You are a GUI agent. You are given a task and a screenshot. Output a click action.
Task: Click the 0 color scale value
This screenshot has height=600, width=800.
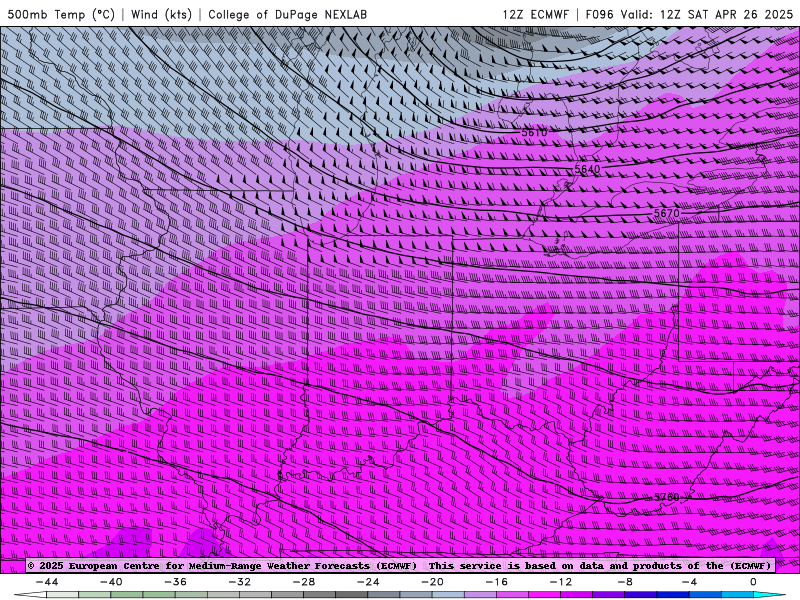click(753, 582)
